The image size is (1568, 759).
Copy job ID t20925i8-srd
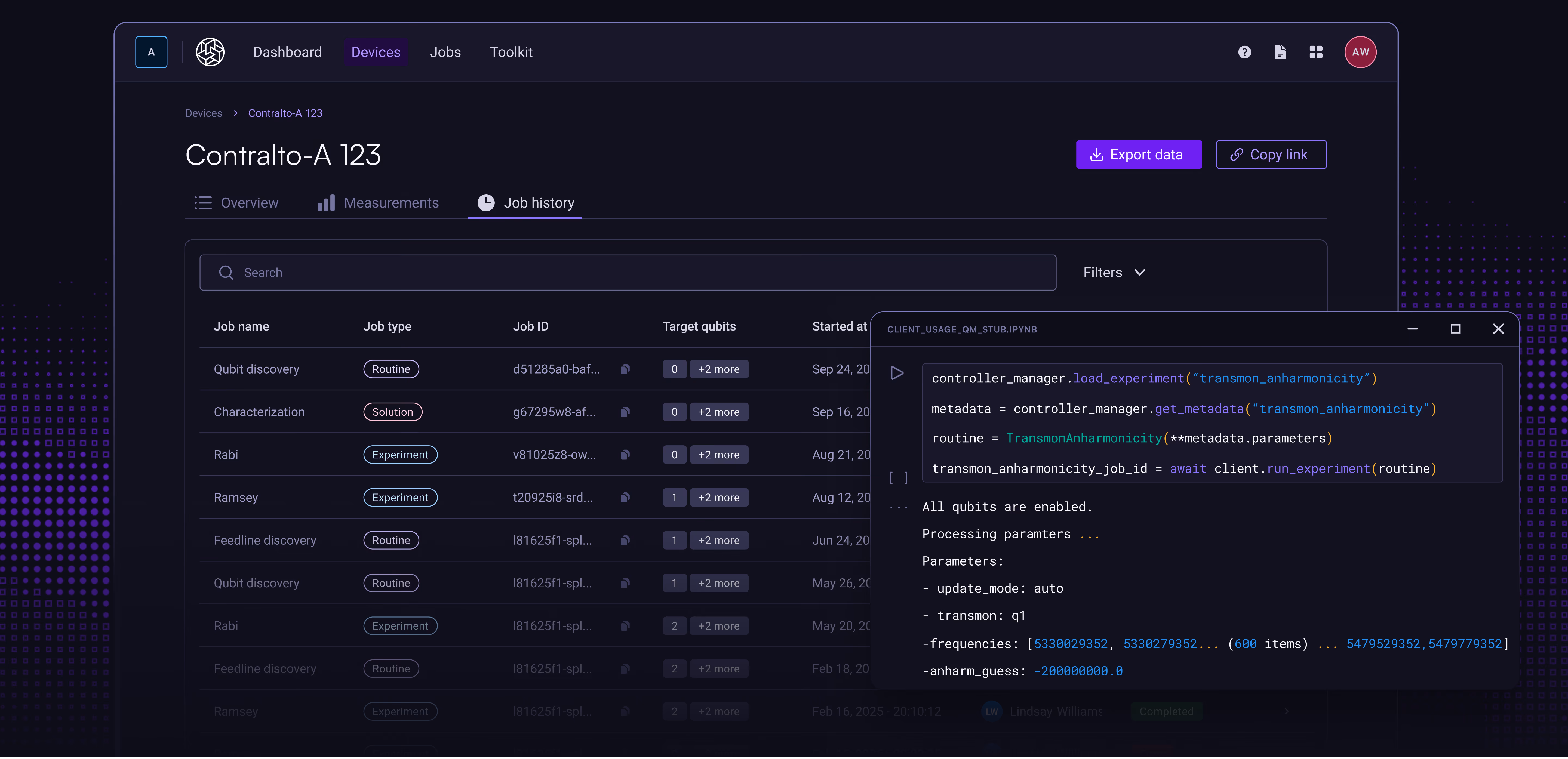coord(625,498)
